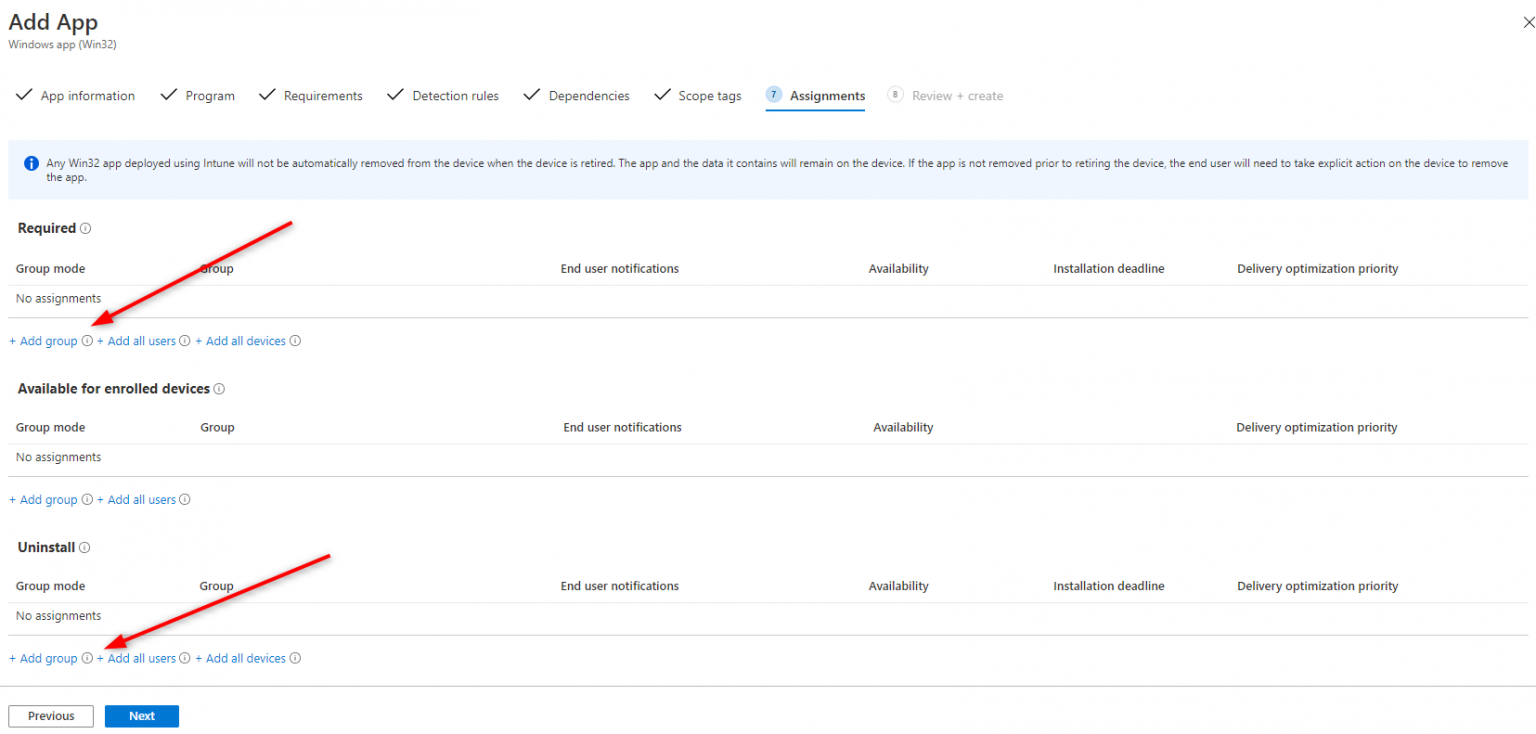Click the info icon next to Uninstall heading
The image size is (1536, 734).
[x=85, y=547]
